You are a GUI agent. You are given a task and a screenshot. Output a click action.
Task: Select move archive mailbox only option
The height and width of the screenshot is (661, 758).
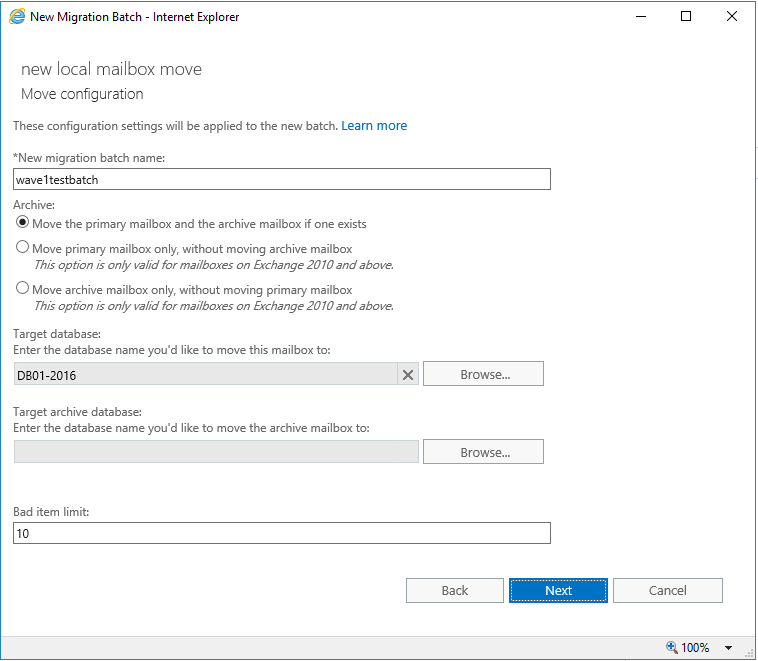tap(22, 288)
